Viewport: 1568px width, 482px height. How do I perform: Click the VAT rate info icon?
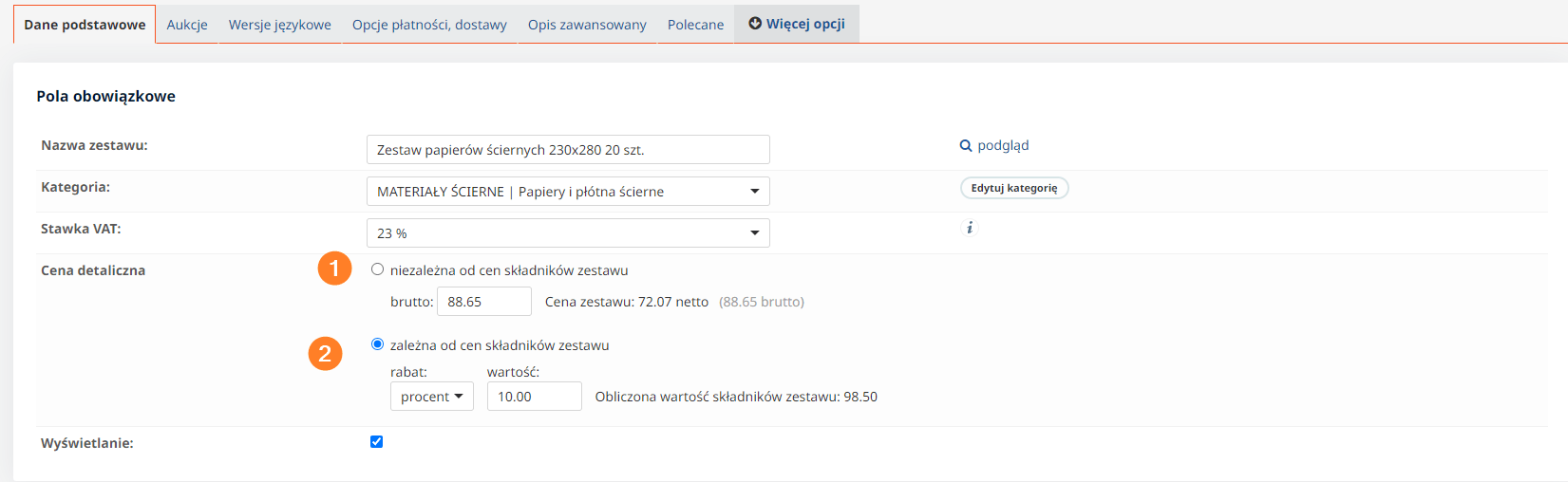click(x=969, y=228)
